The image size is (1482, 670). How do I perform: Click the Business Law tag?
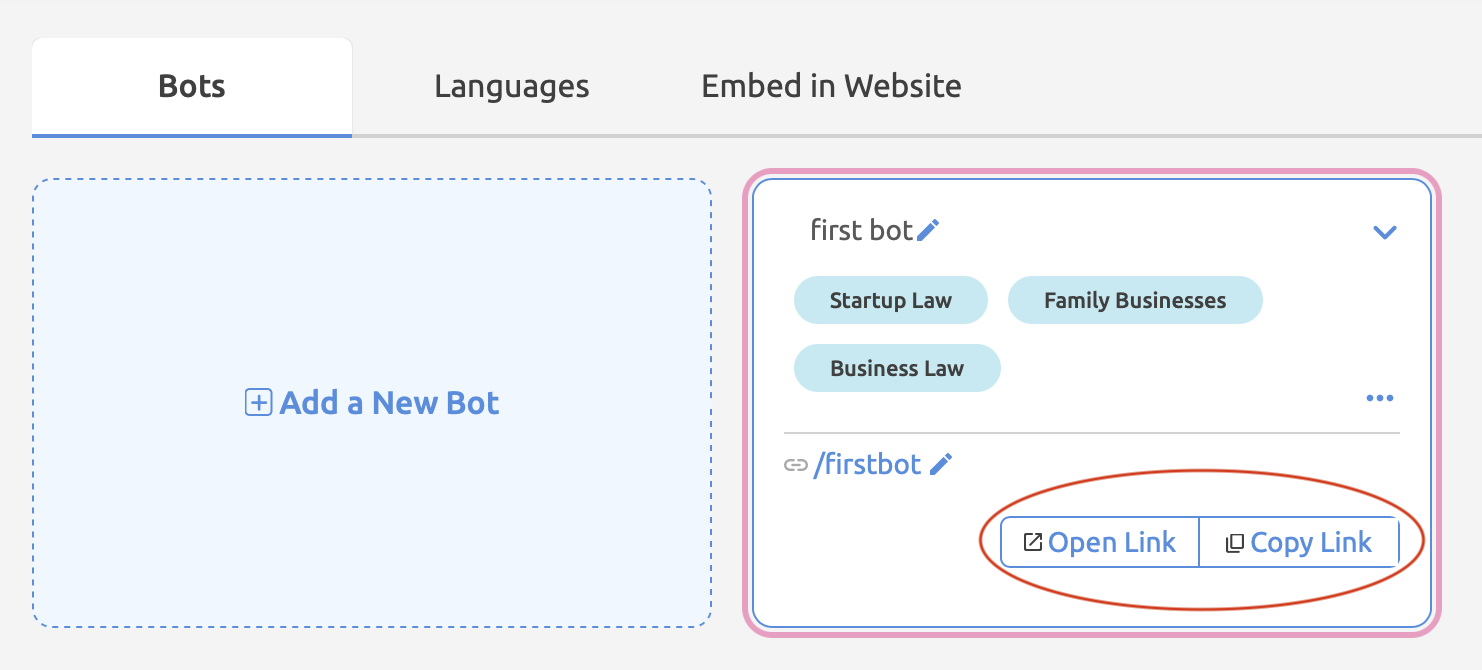(x=896, y=368)
